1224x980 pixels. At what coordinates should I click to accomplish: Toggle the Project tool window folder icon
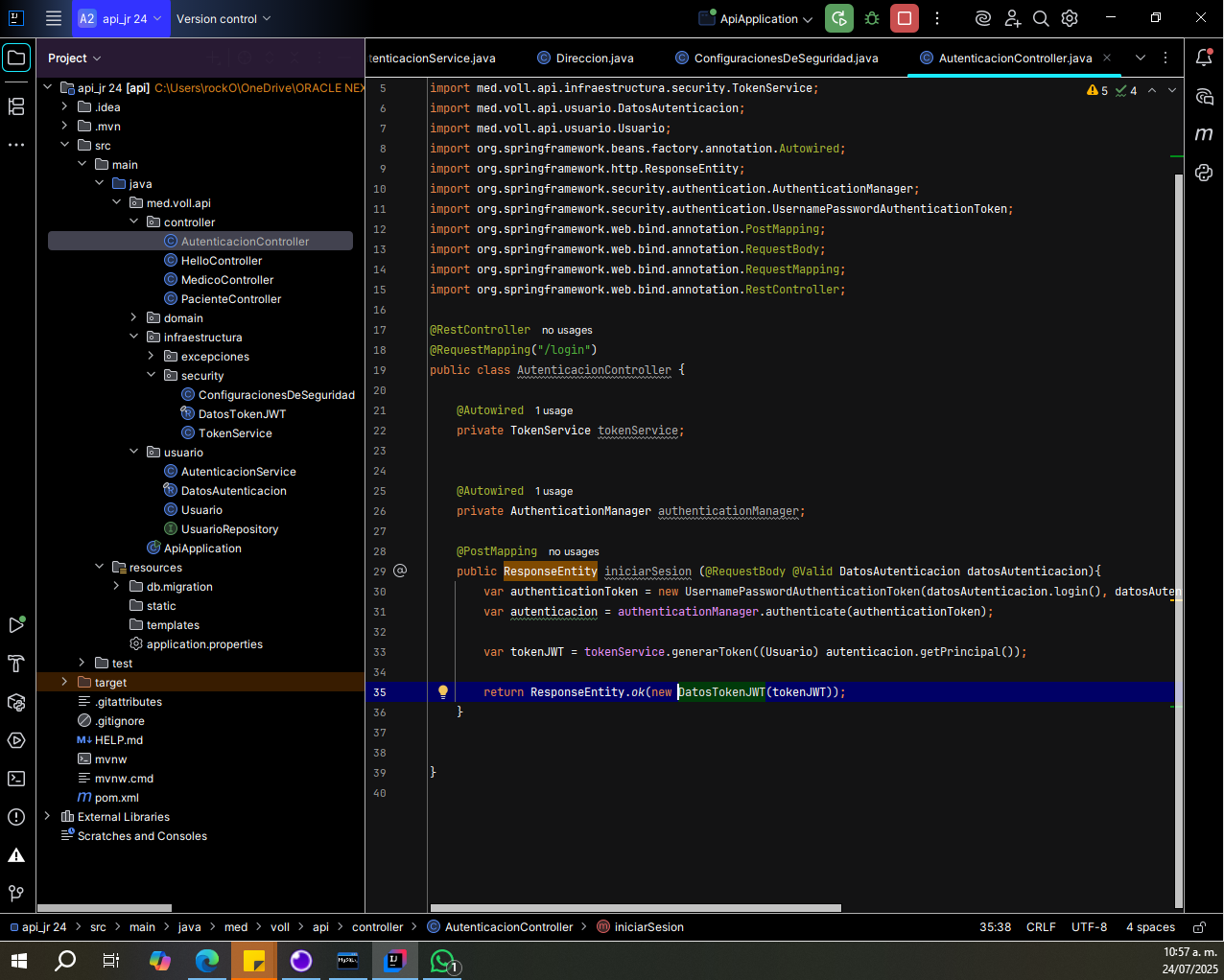click(x=16, y=58)
